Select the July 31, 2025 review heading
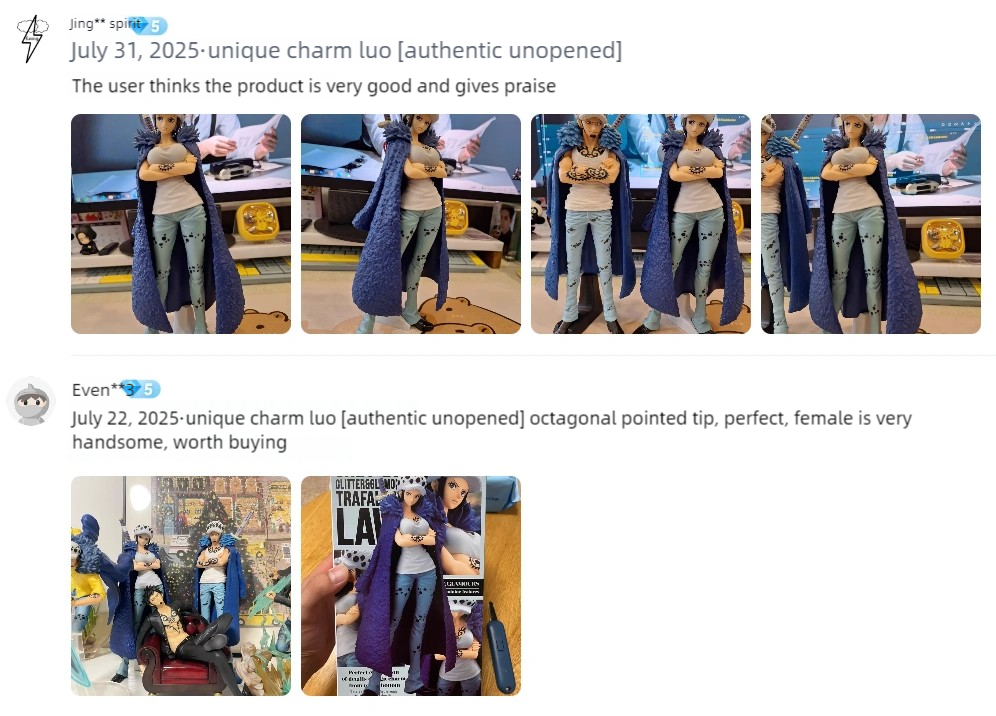Viewport: 996px width, 716px height. [x=346, y=50]
